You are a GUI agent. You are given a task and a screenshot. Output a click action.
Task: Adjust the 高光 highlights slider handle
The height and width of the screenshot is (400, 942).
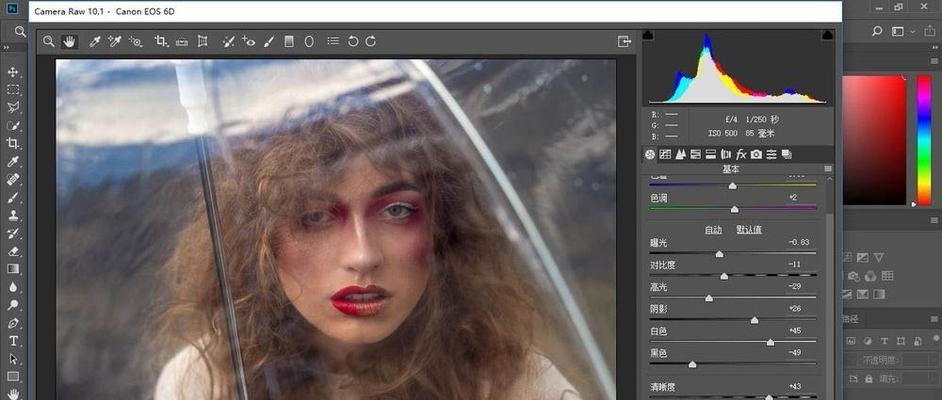[x=709, y=298]
